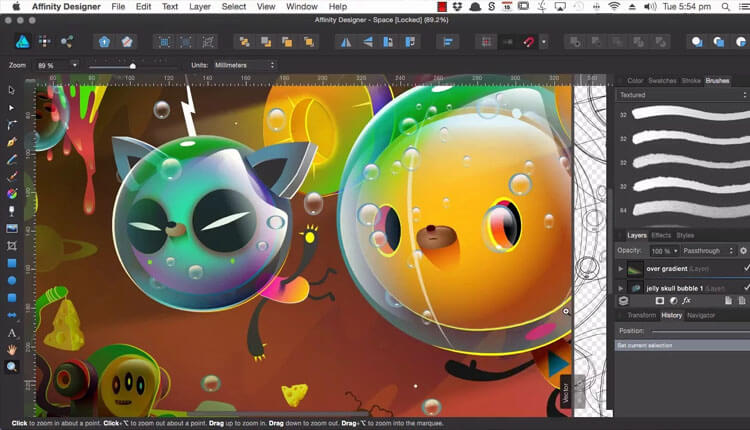Click the Move to Front arrange icon
750x430 pixels.
pyautogui.click(x=309, y=42)
